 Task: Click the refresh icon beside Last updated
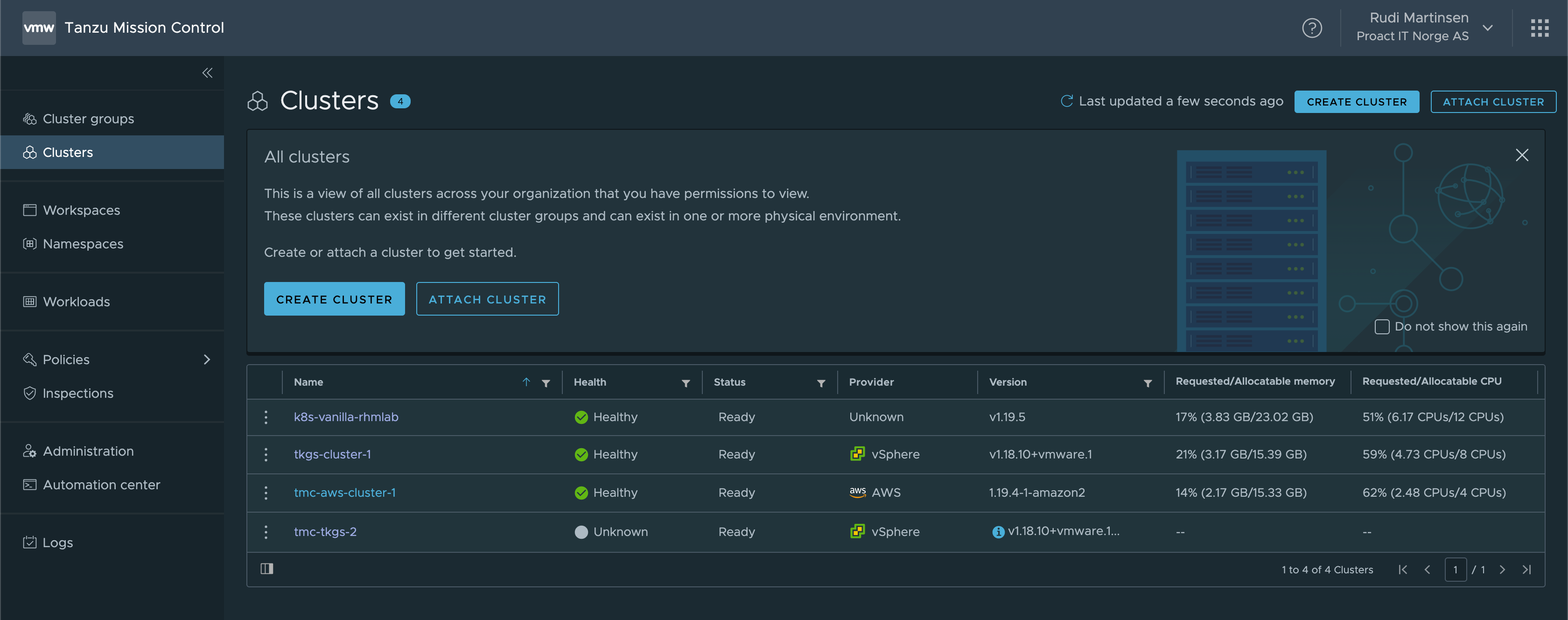[1066, 101]
